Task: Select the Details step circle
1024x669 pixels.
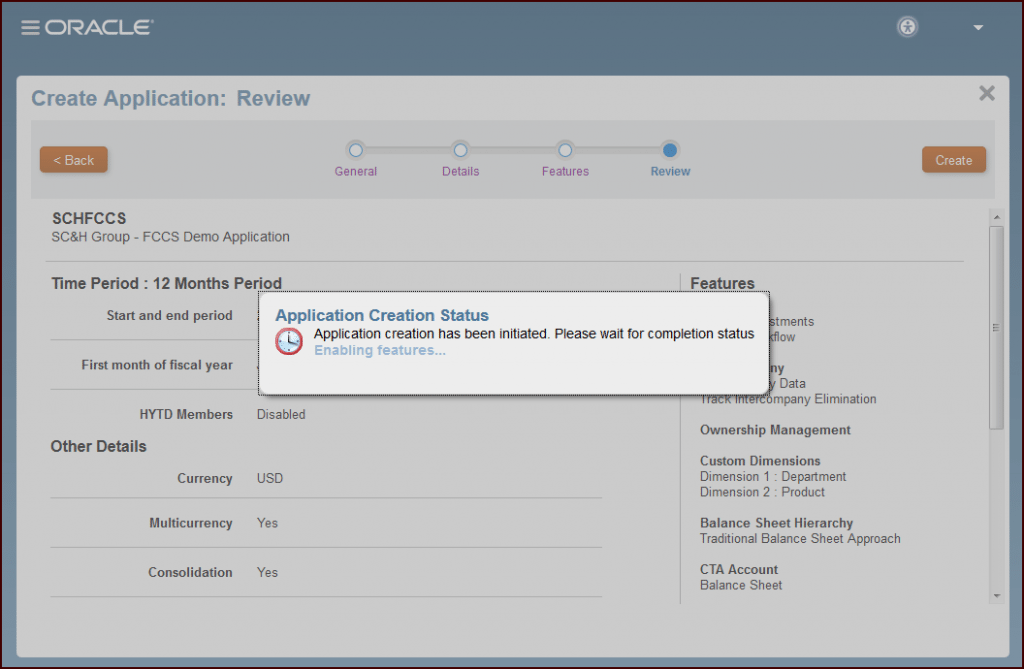Action: [460, 150]
